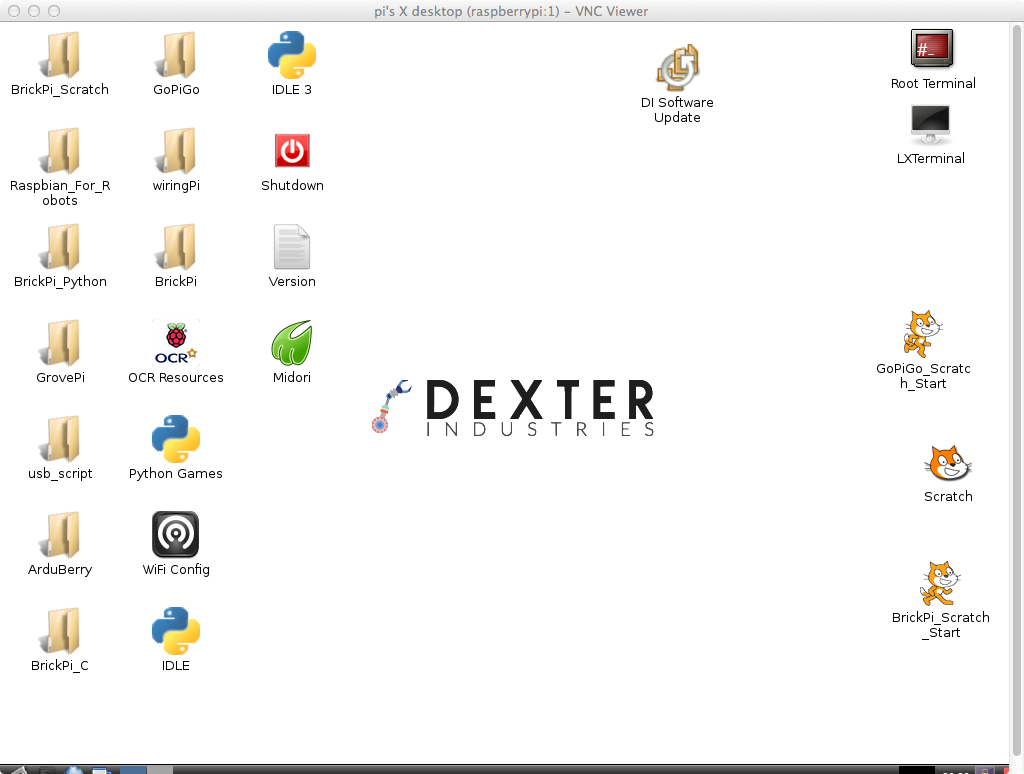Screen dimensions: 1024x774
Task: Start BrickPi_Scratch_Start cat icon
Action: tap(940, 583)
